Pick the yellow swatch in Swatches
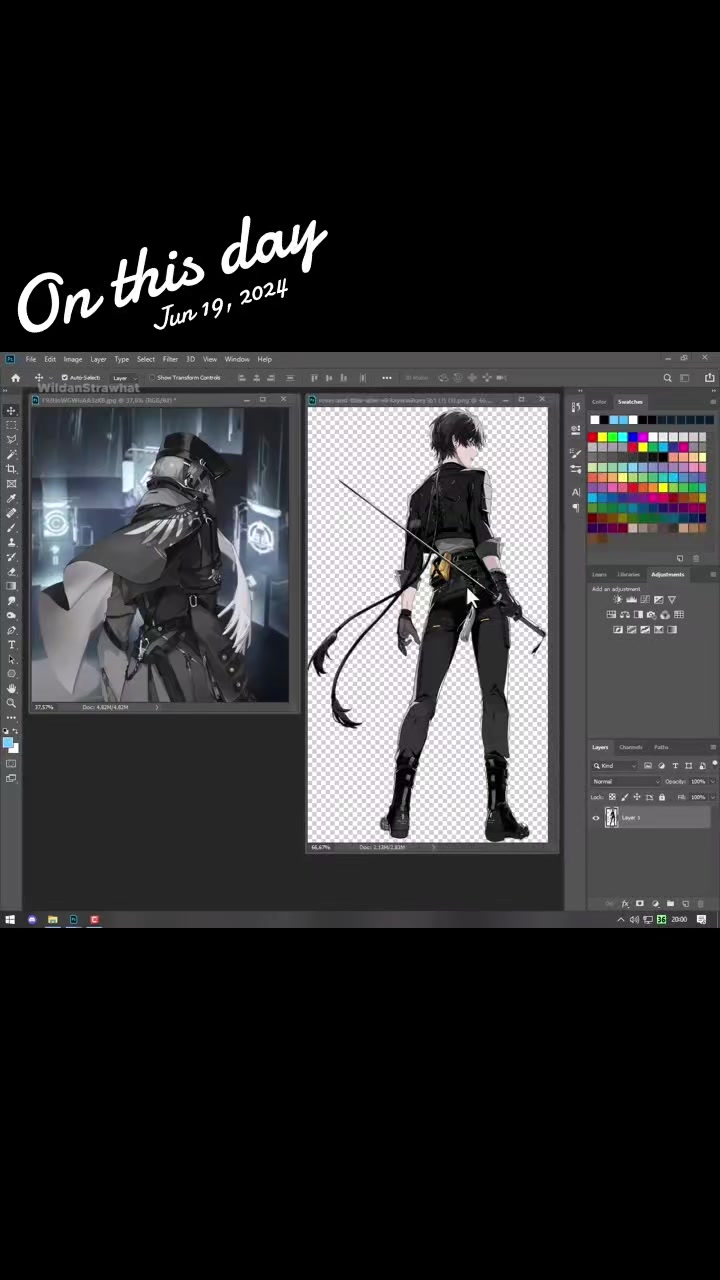 pos(602,437)
